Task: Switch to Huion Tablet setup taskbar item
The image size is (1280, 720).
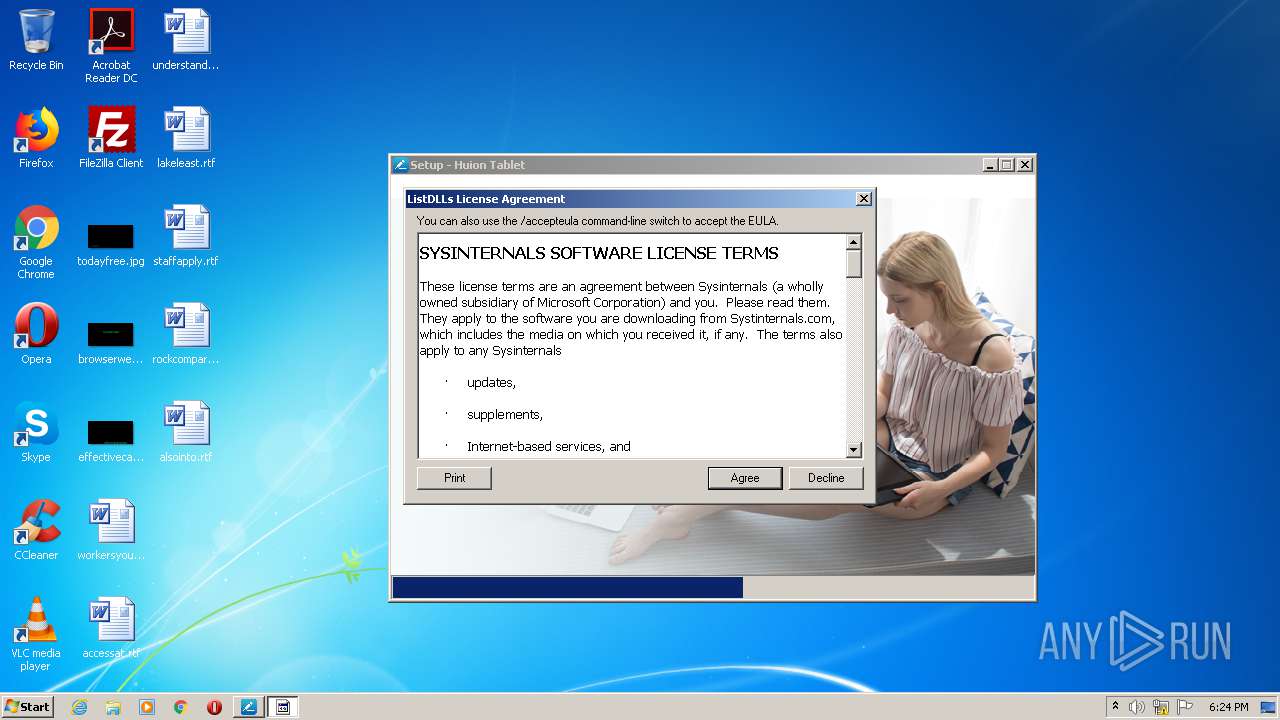Action: coord(248,707)
